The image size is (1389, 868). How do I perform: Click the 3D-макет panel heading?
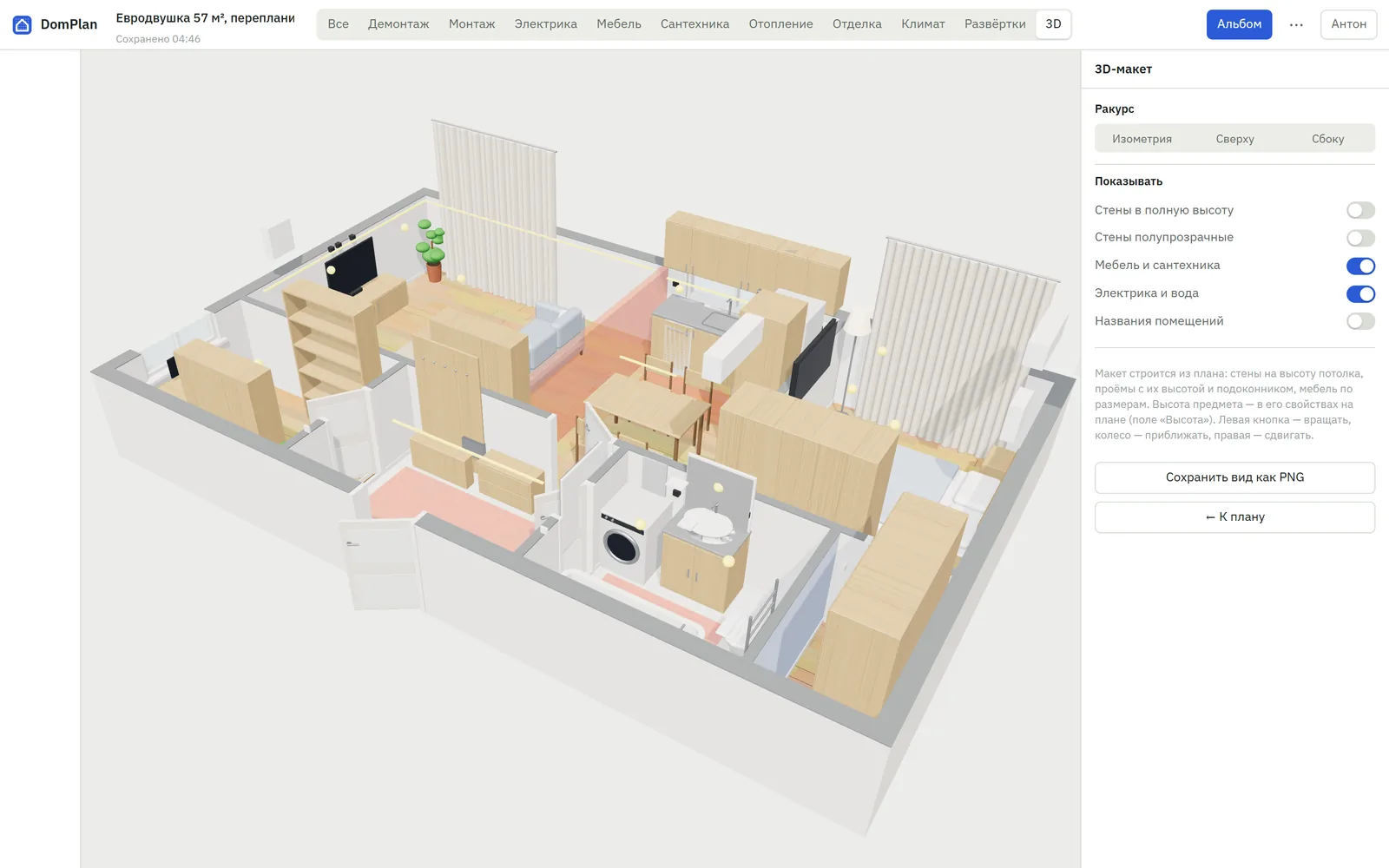pos(1123,69)
